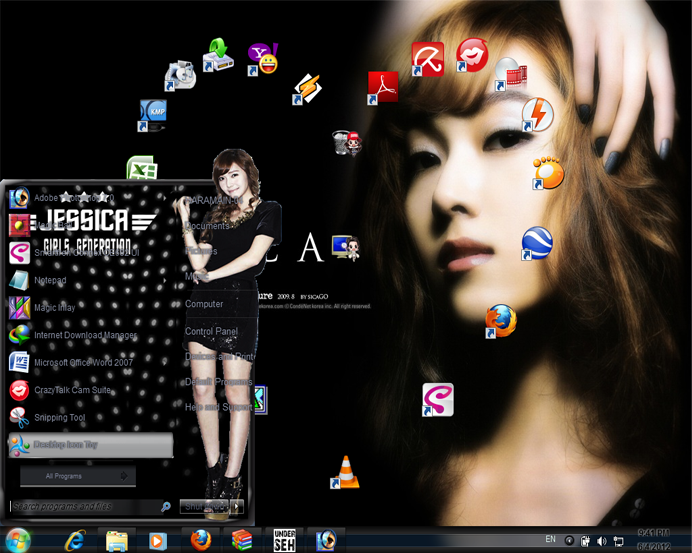Open the Recycle Bin desktop icon
692x553 pixels.
(346, 143)
